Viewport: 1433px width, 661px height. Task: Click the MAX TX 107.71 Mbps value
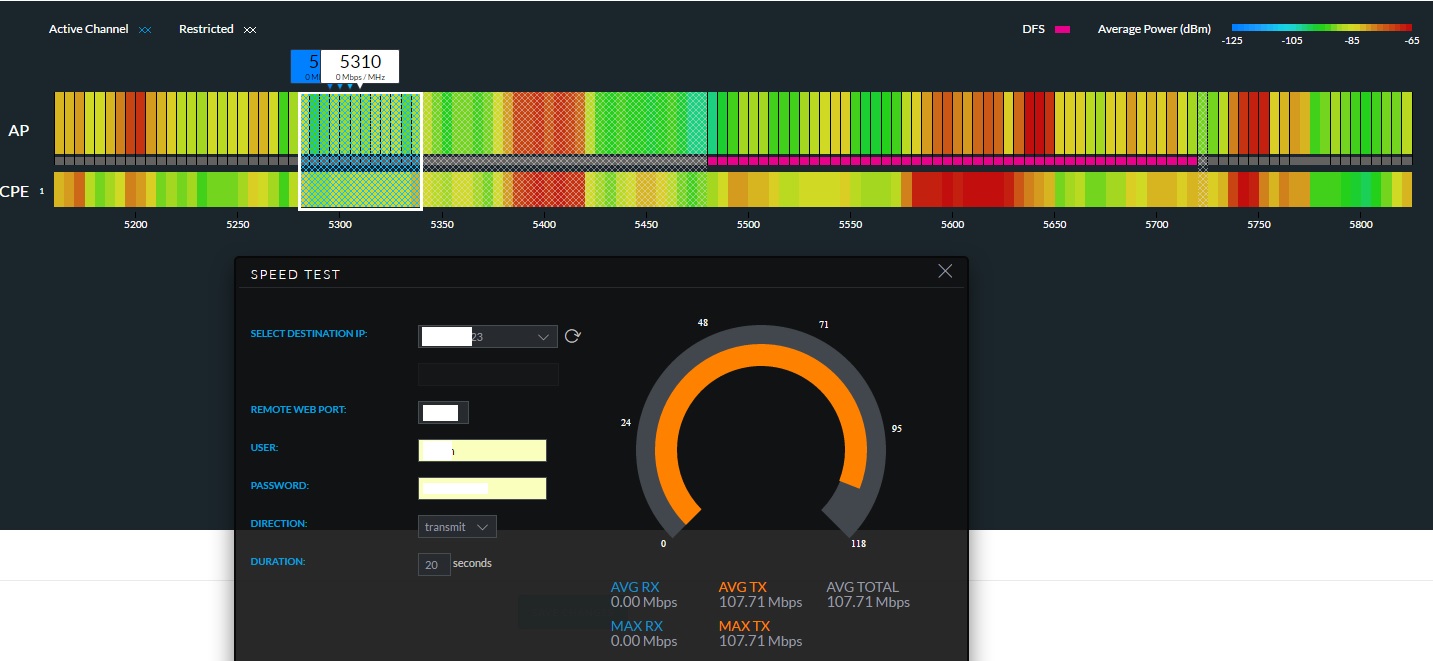tap(760, 641)
